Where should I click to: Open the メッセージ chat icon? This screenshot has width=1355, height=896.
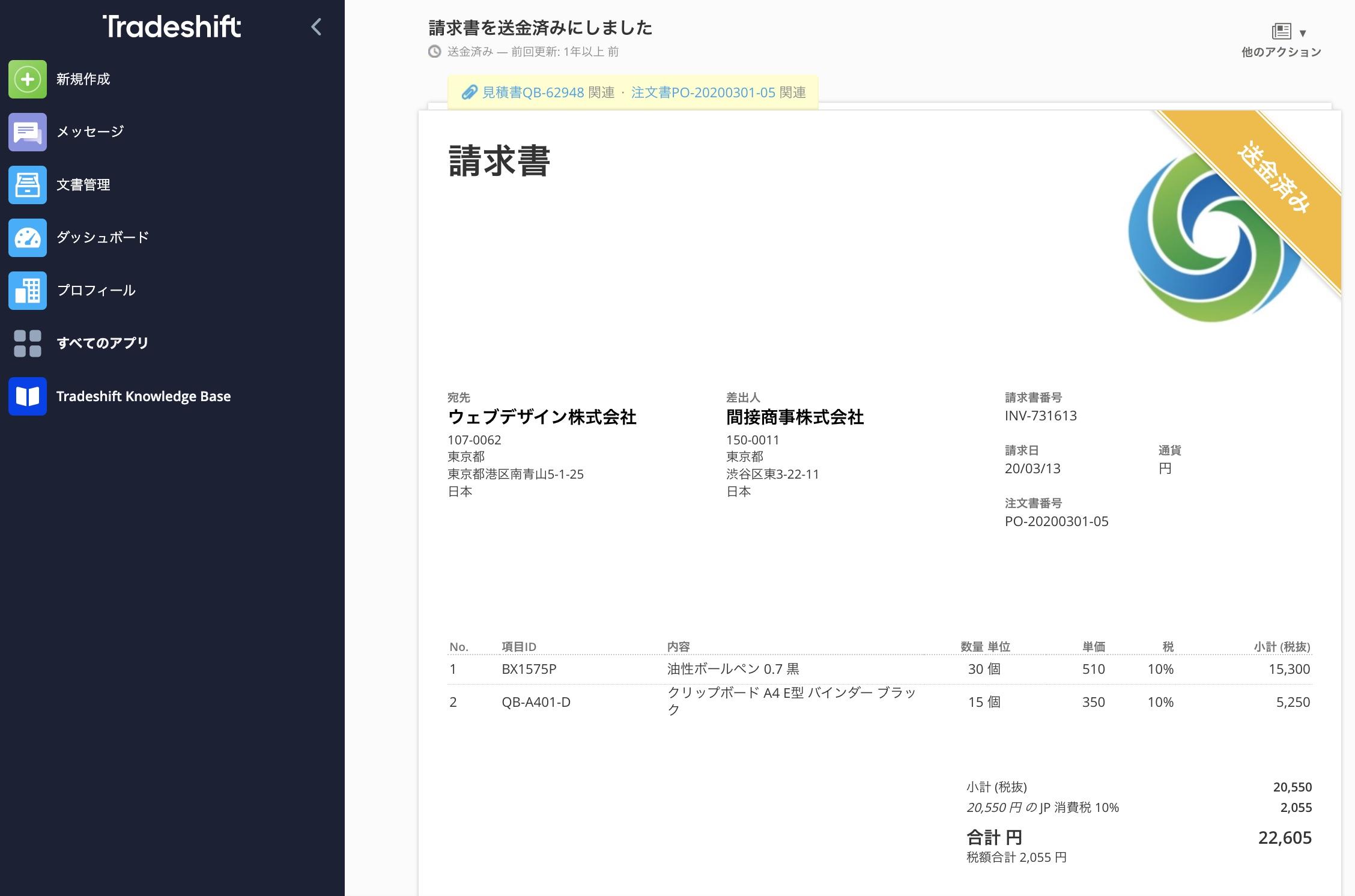[26, 132]
